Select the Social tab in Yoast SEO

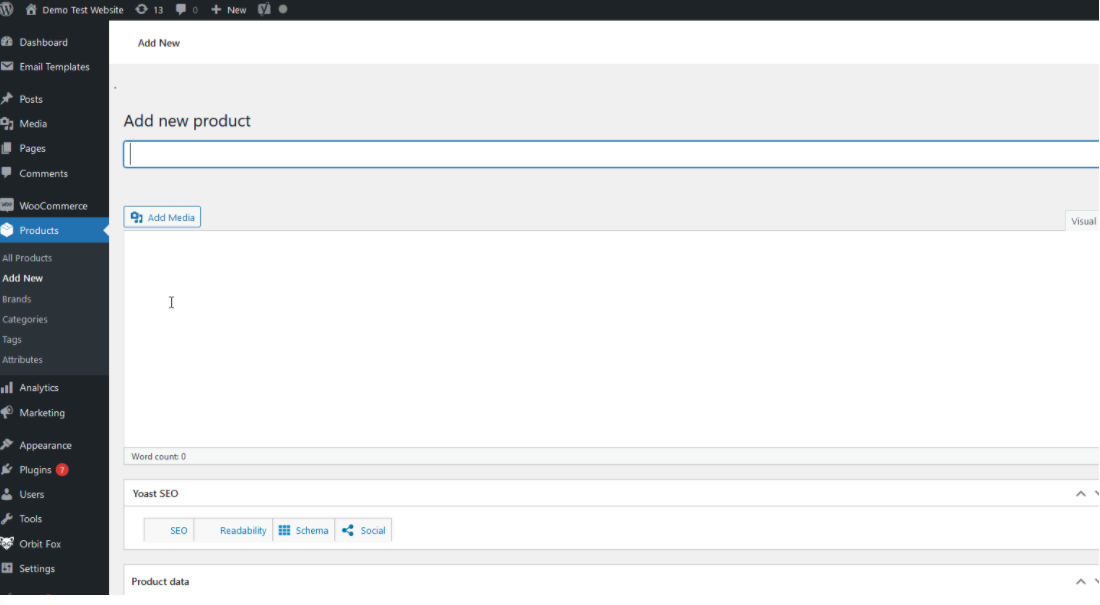364,531
